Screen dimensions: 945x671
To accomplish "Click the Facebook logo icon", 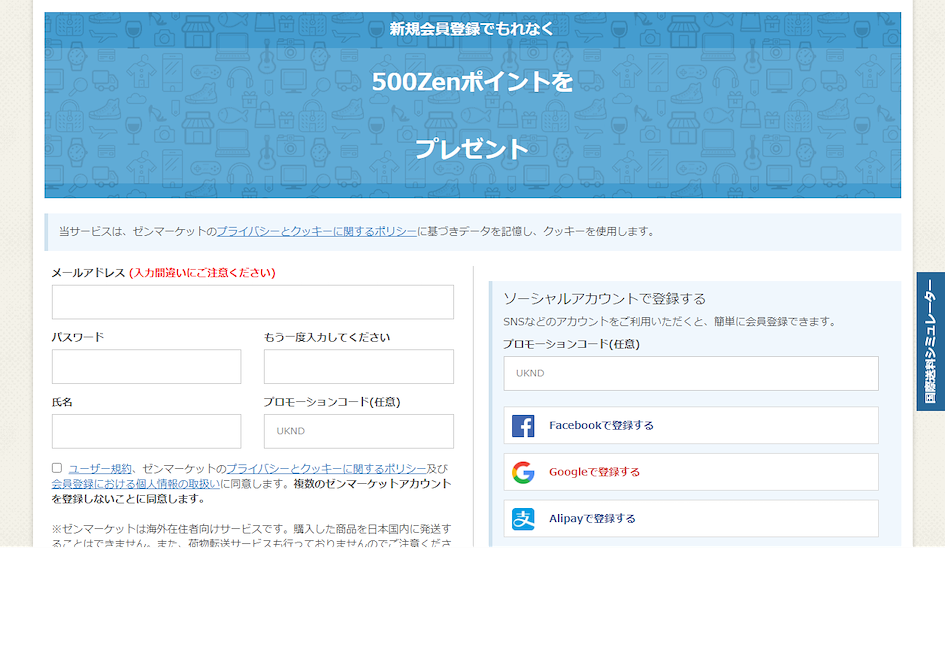I will [523, 426].
